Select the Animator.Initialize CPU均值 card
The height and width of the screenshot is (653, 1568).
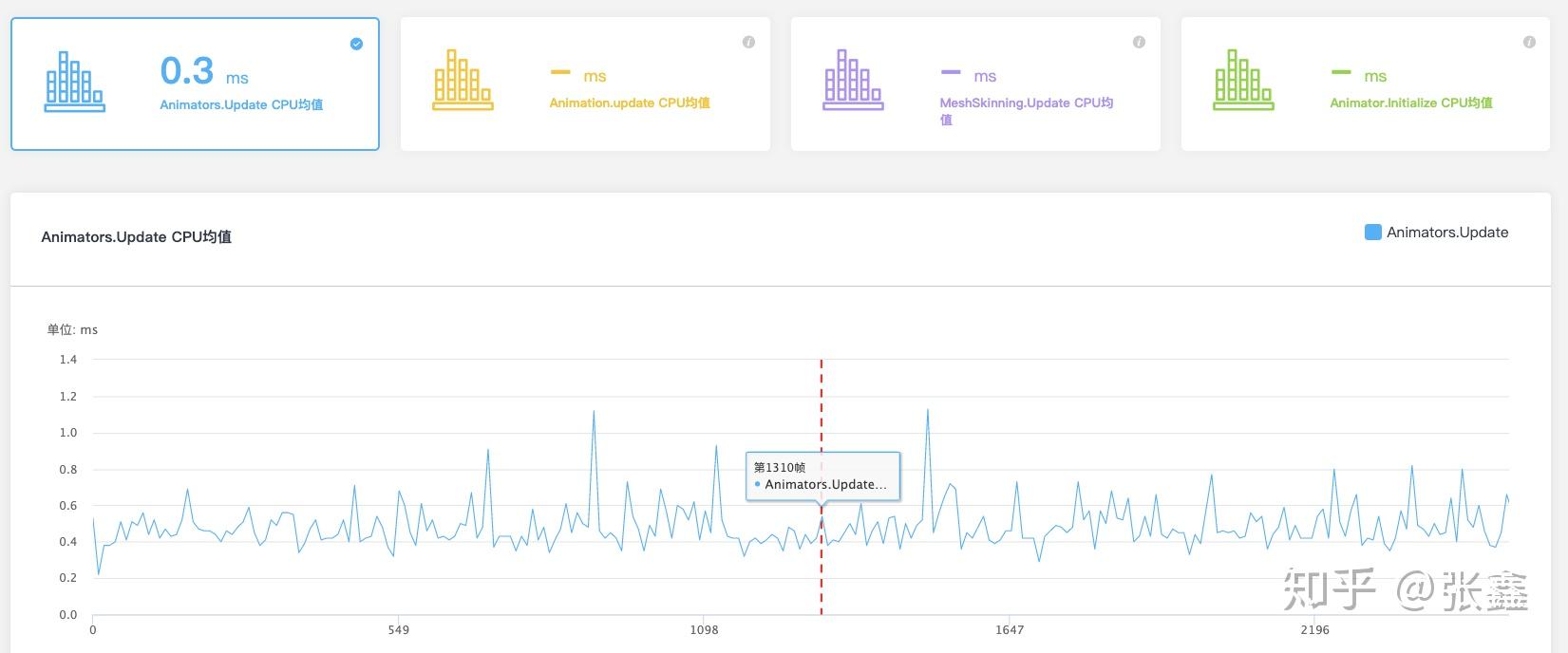tap(1366, 84)
